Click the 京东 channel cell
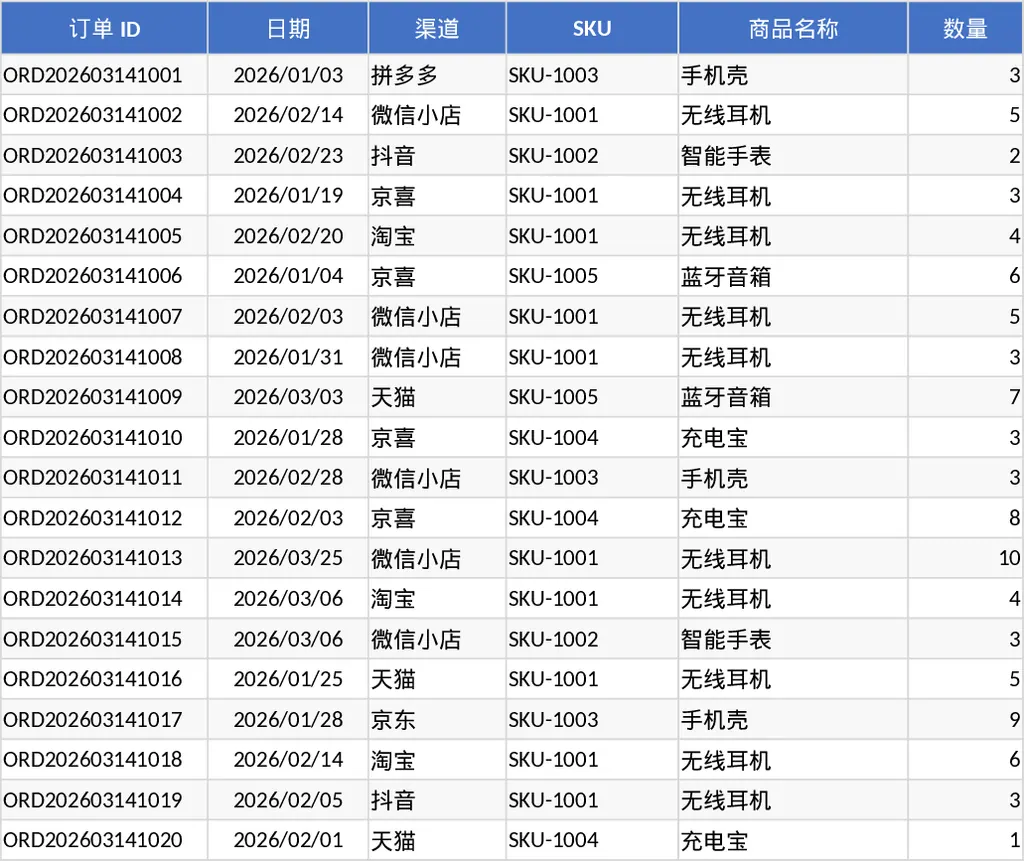The image size is (1024, 861). click(436, 719)
